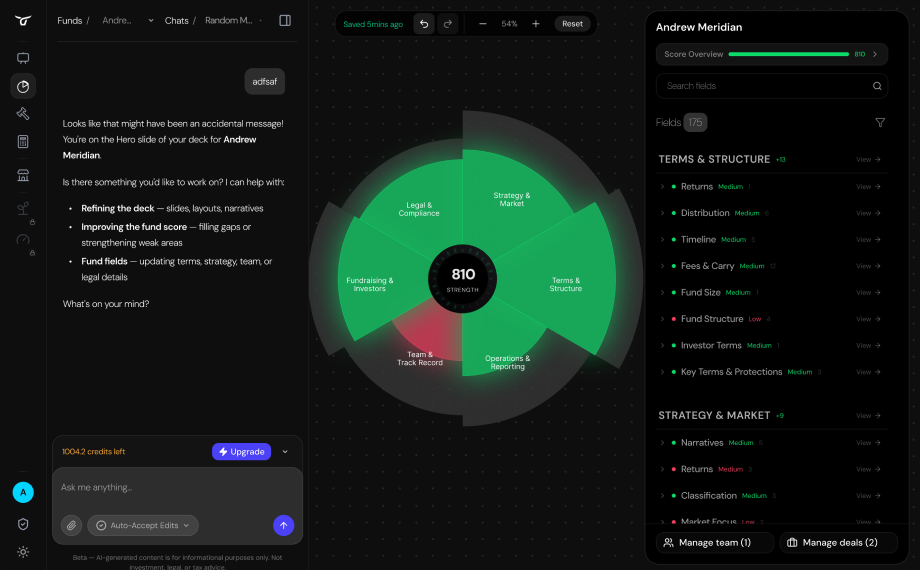Undo the last change
920x570 pixels.
pyautogui.click(x=424, y=24)
